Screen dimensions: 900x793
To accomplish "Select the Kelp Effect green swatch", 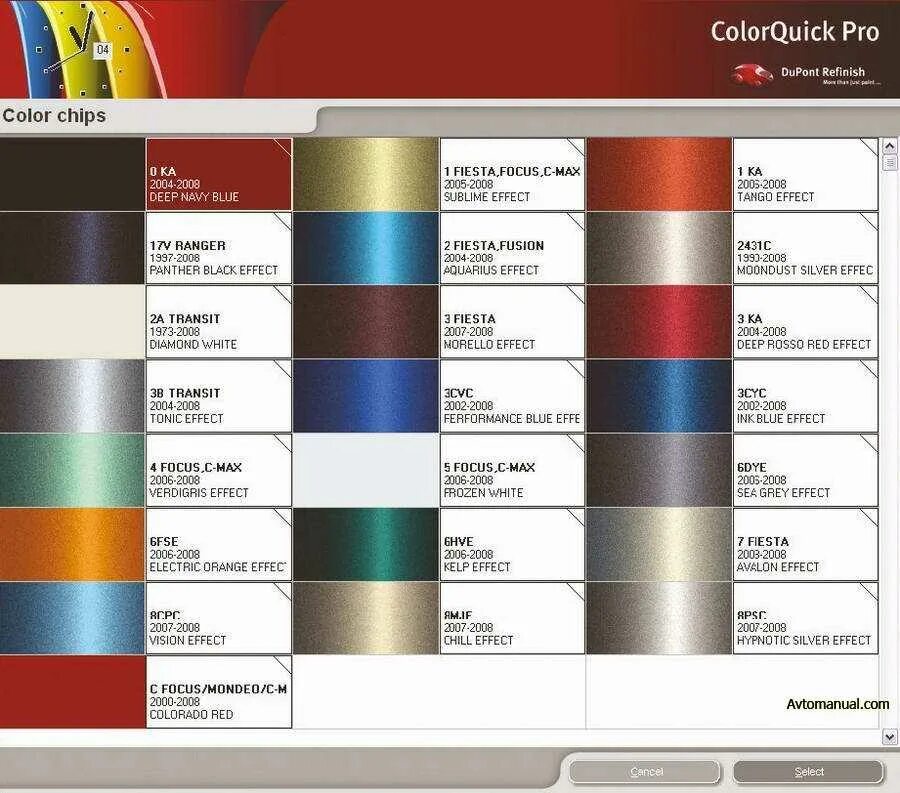I will click(366, 545).
